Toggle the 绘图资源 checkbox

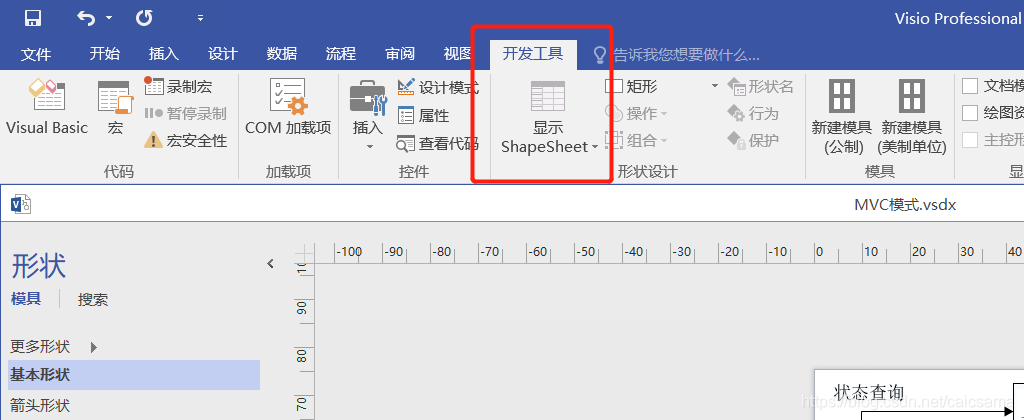[970, 113]
